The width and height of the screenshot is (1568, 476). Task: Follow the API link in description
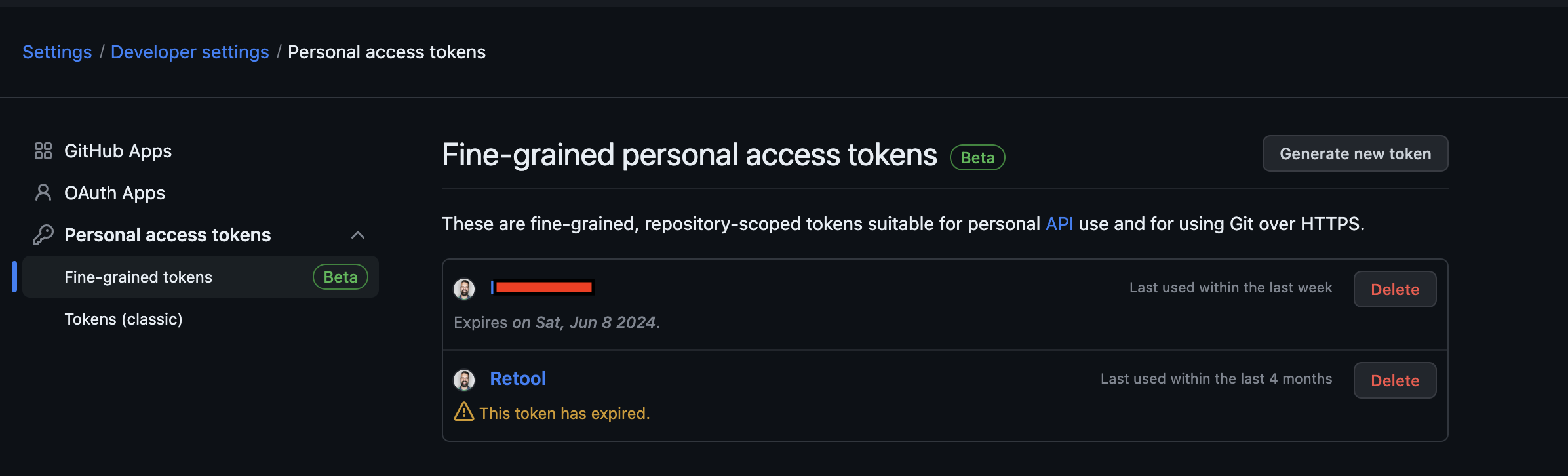click(1059, 224)
